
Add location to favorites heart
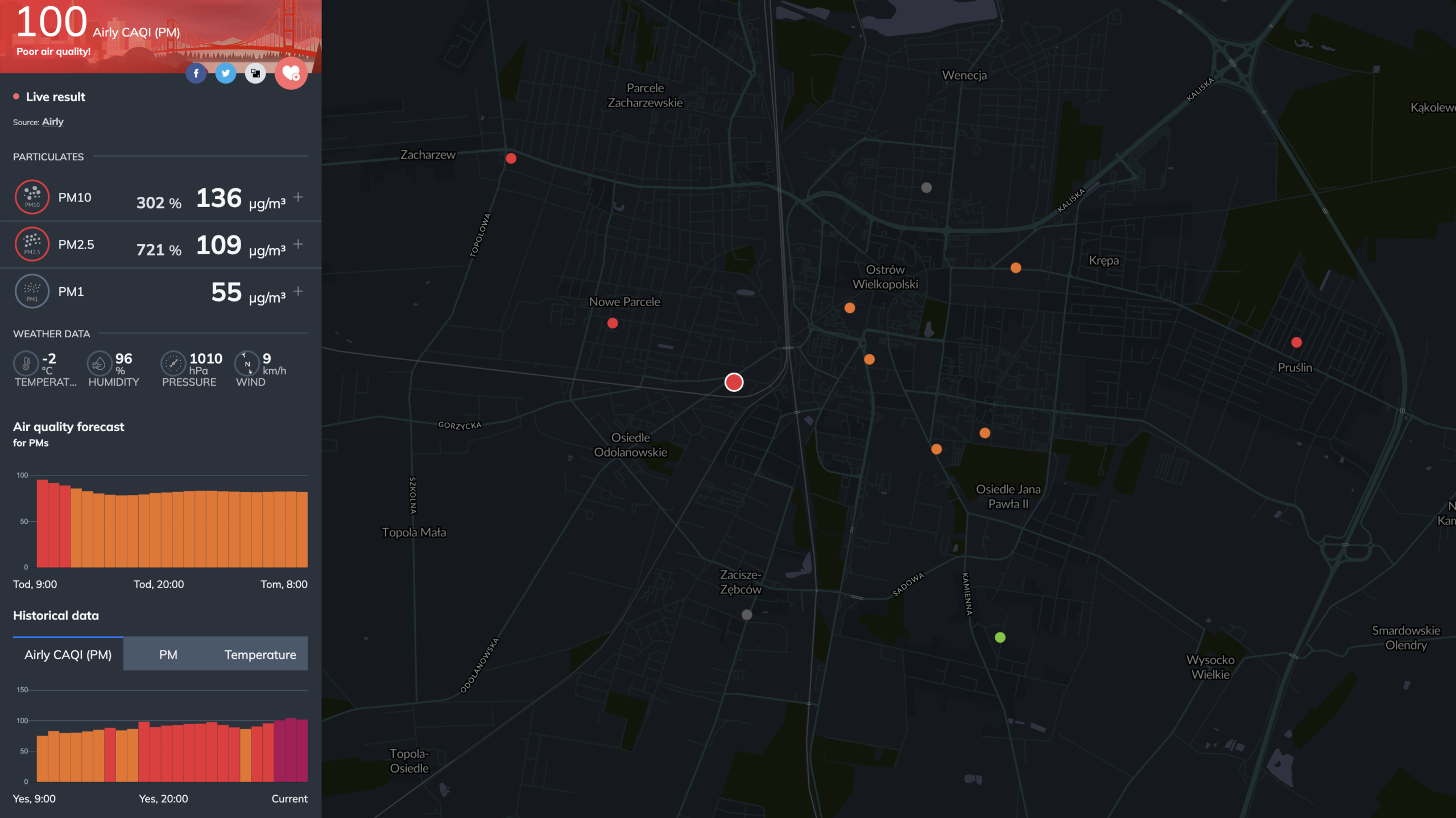(x=291, y=73)
